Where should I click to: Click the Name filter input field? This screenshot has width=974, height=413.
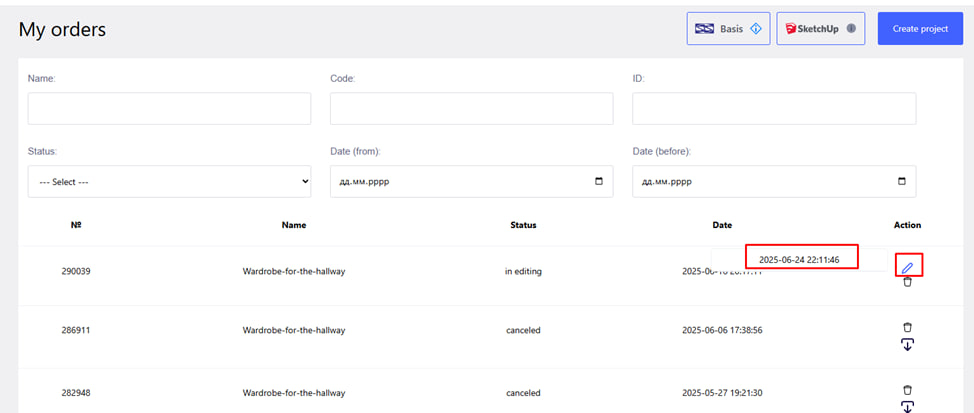169,109
